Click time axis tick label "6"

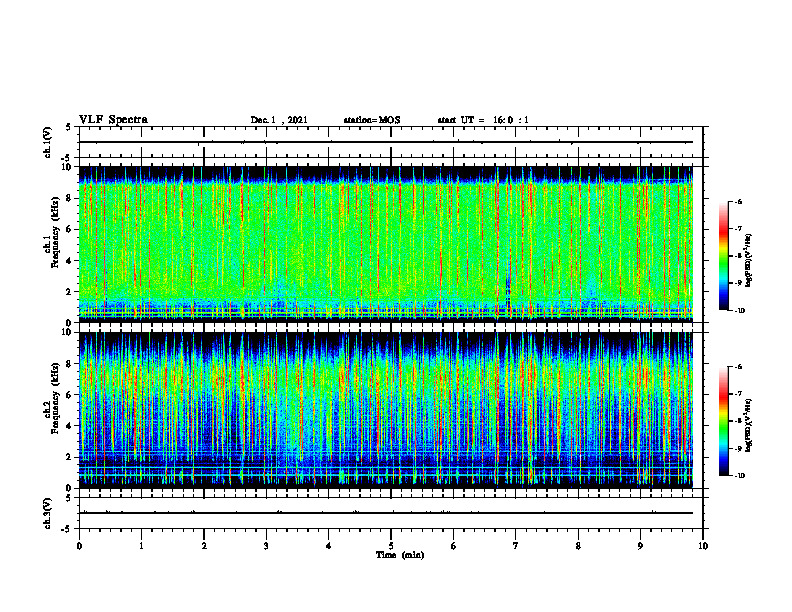[454, 546]
